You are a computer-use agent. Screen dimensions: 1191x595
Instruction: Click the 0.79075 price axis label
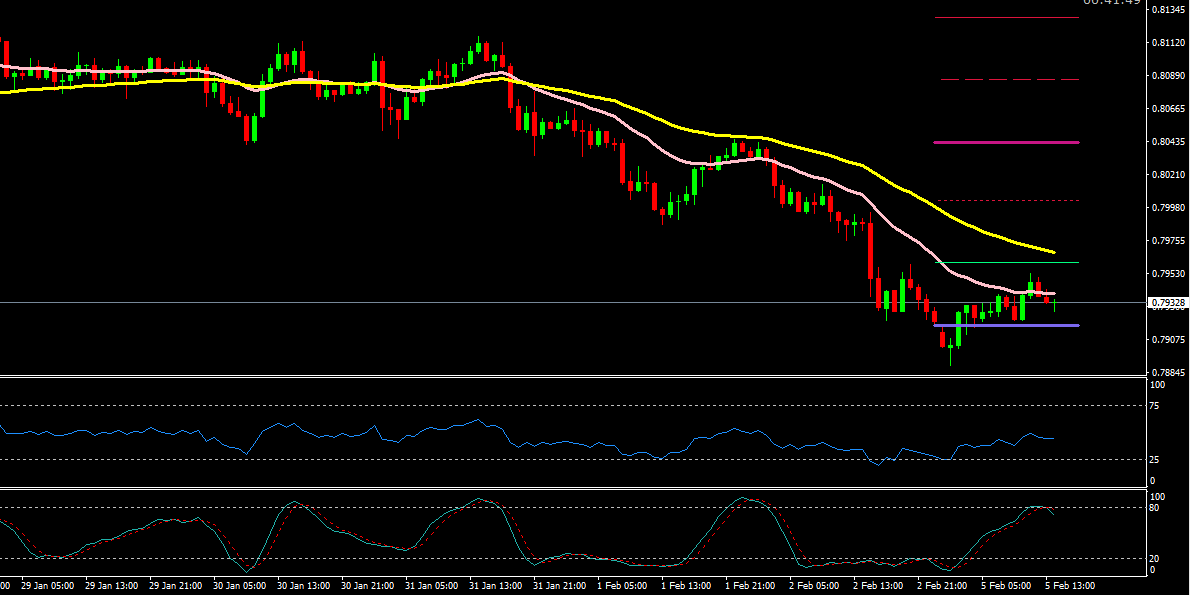[1168, 340]
